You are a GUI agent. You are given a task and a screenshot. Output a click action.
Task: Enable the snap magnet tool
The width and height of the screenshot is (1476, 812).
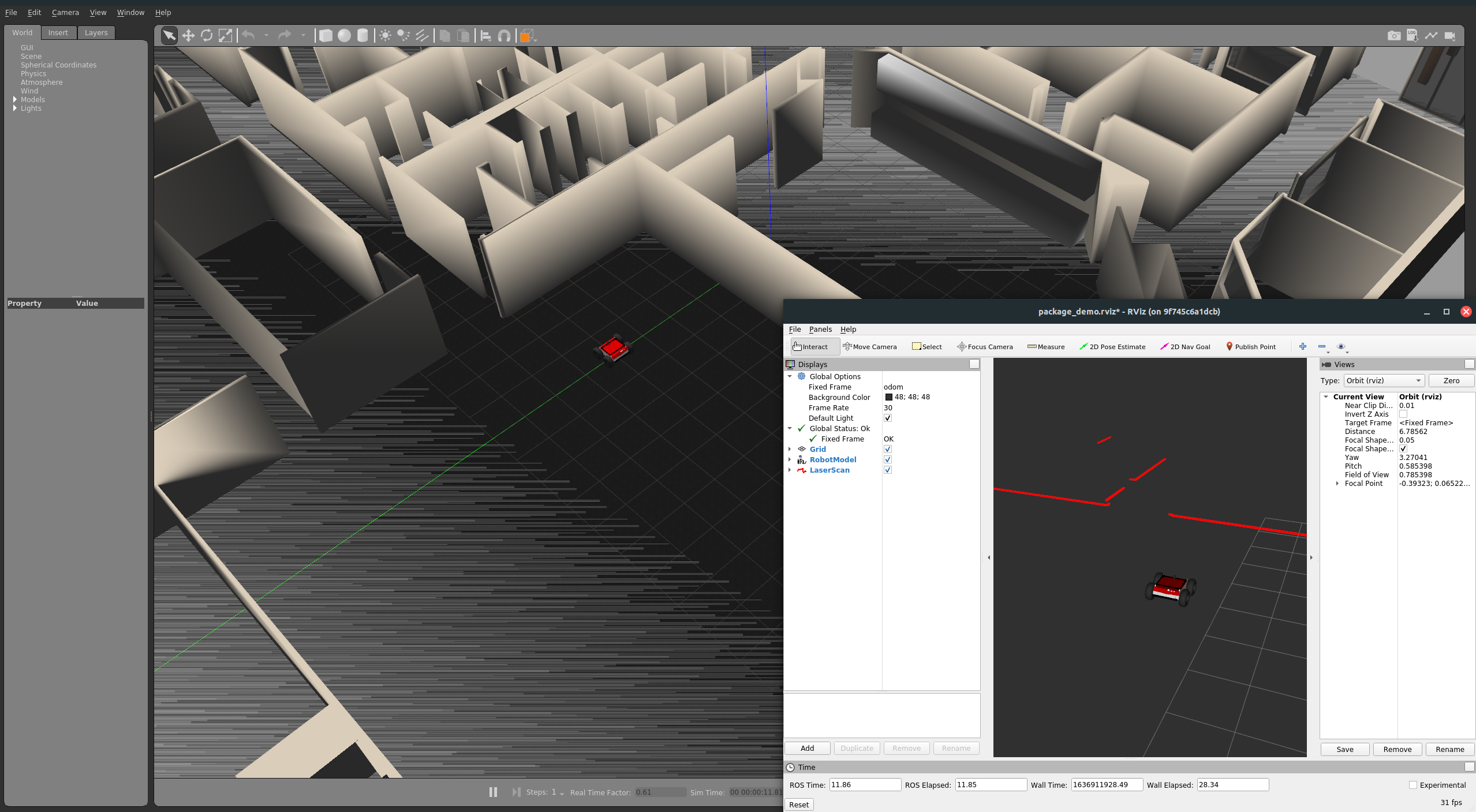[504, 36]
